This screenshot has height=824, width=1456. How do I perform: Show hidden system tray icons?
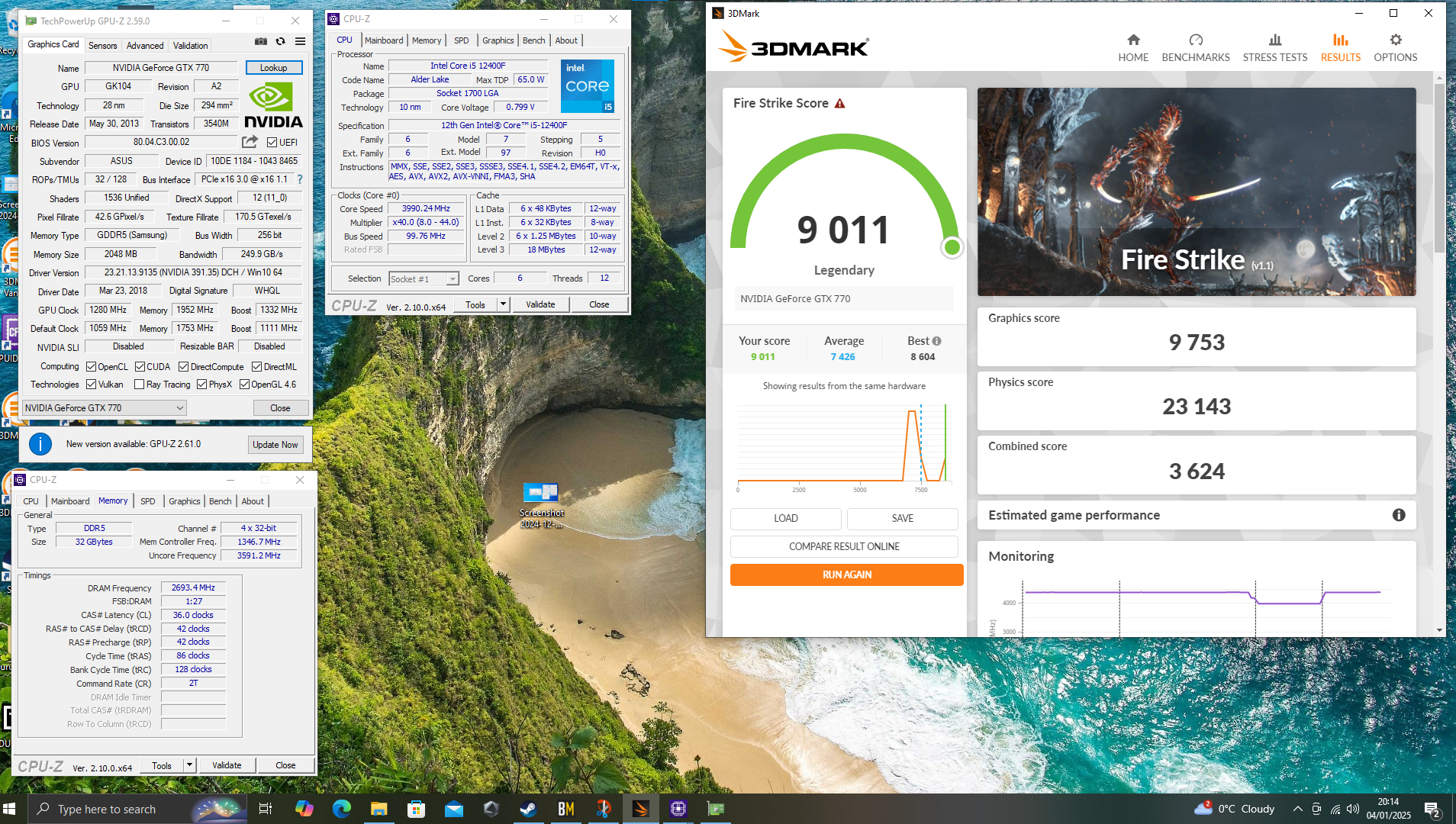click(1297, 809)
